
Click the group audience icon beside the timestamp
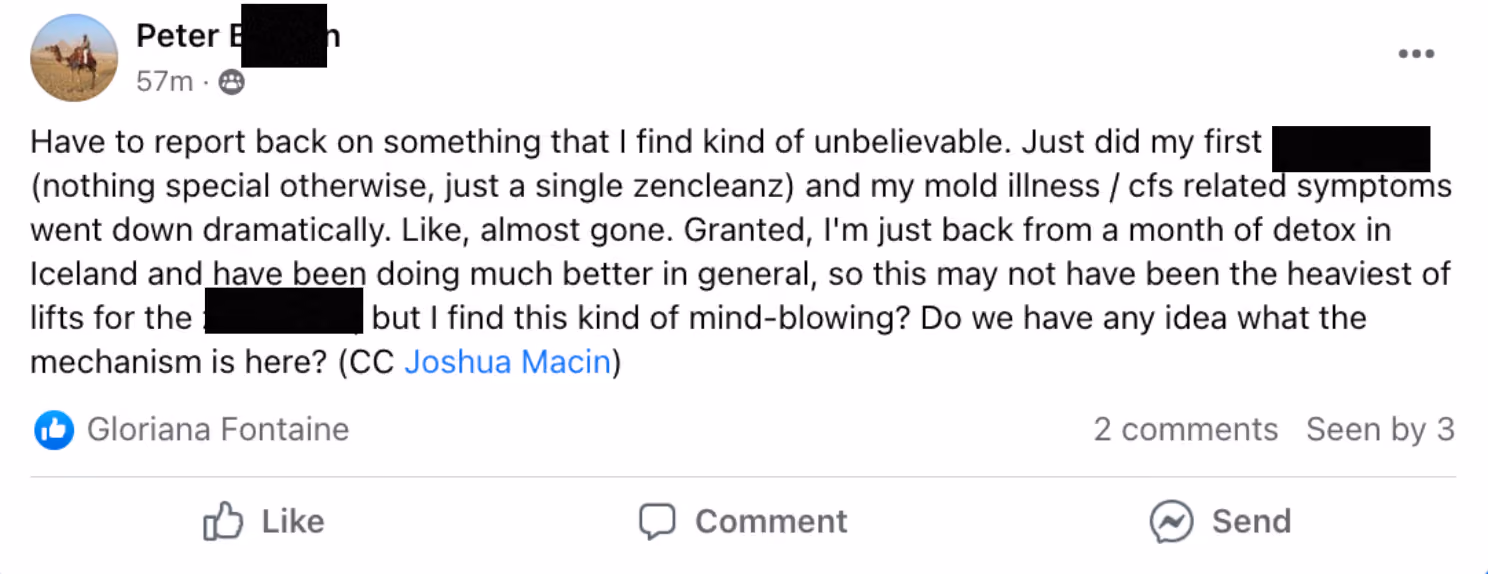point(231,82)
